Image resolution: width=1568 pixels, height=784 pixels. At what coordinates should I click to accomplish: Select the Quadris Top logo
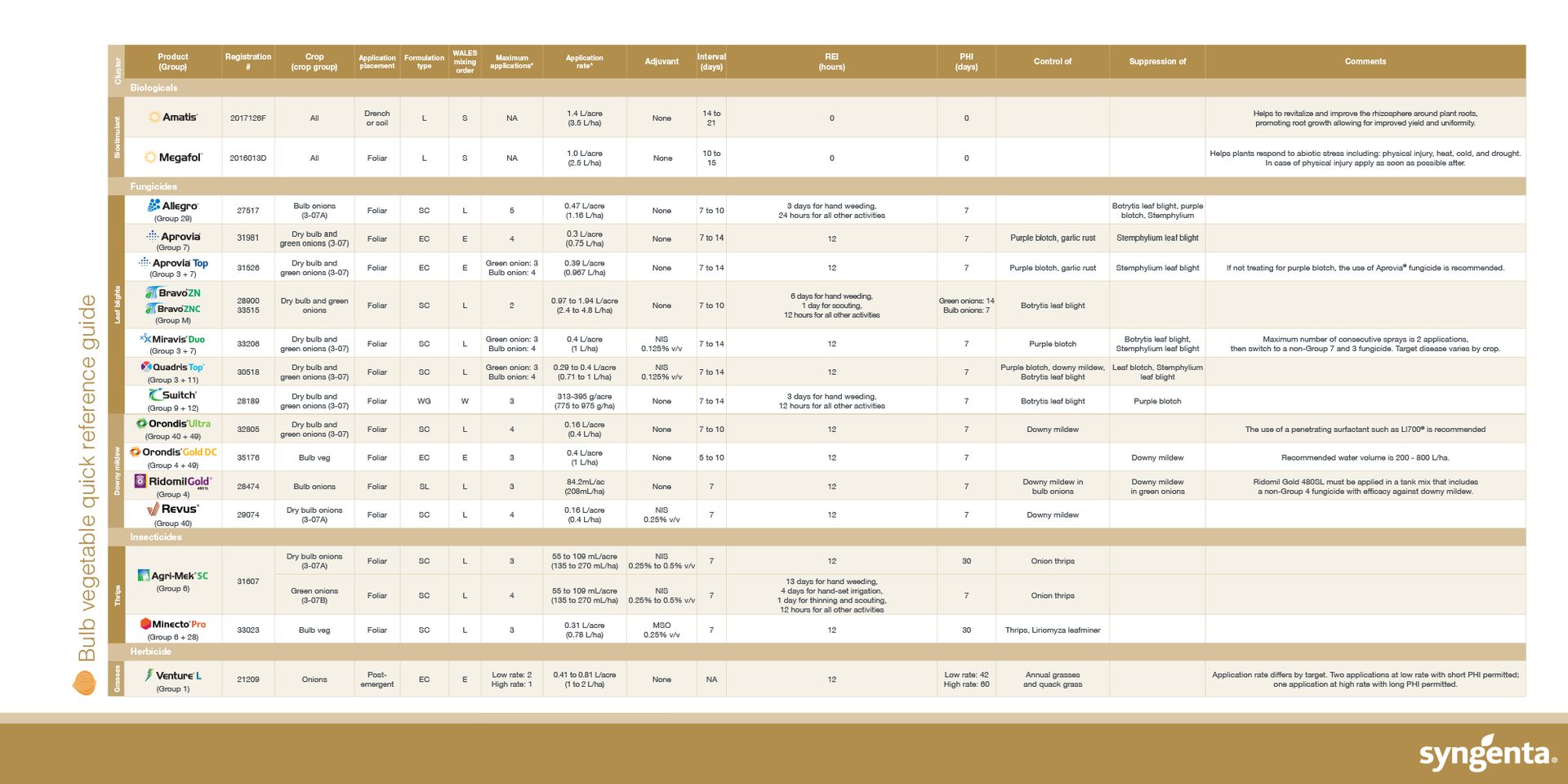[x=172, y=367]
